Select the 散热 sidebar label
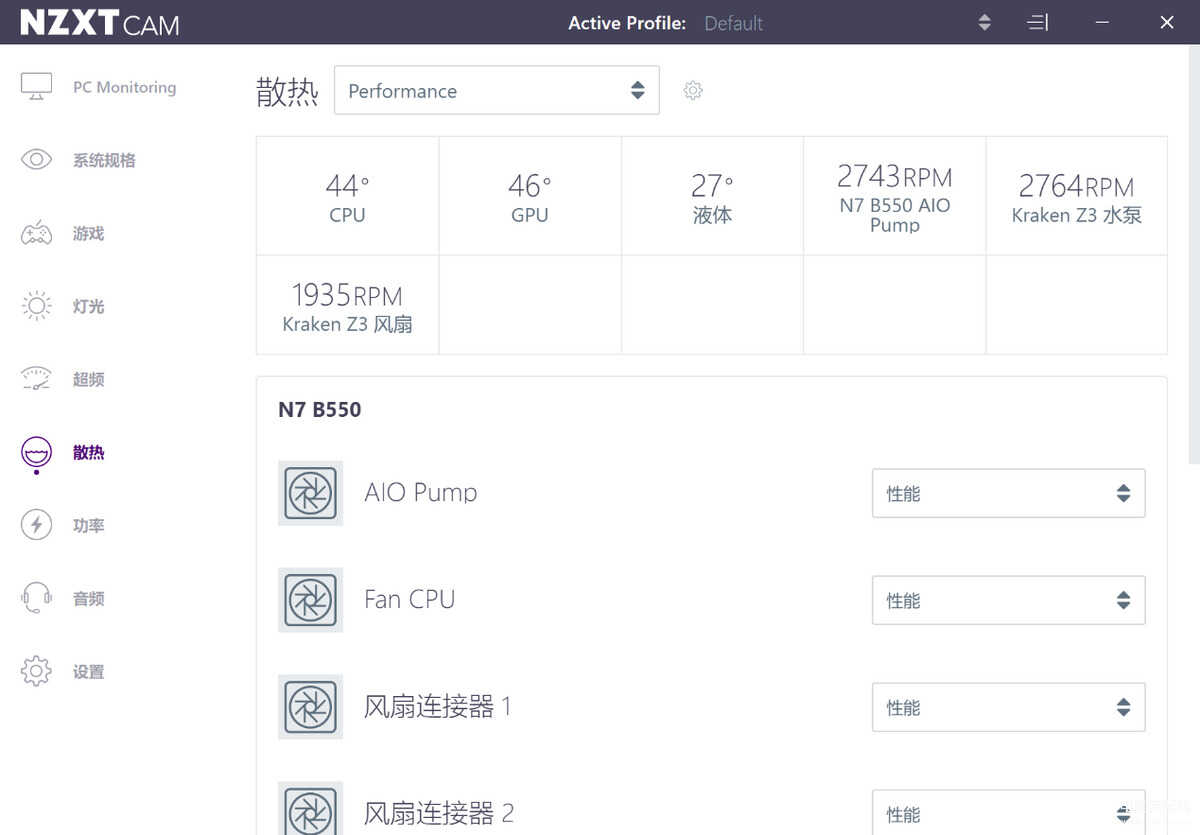 point(88,452)
